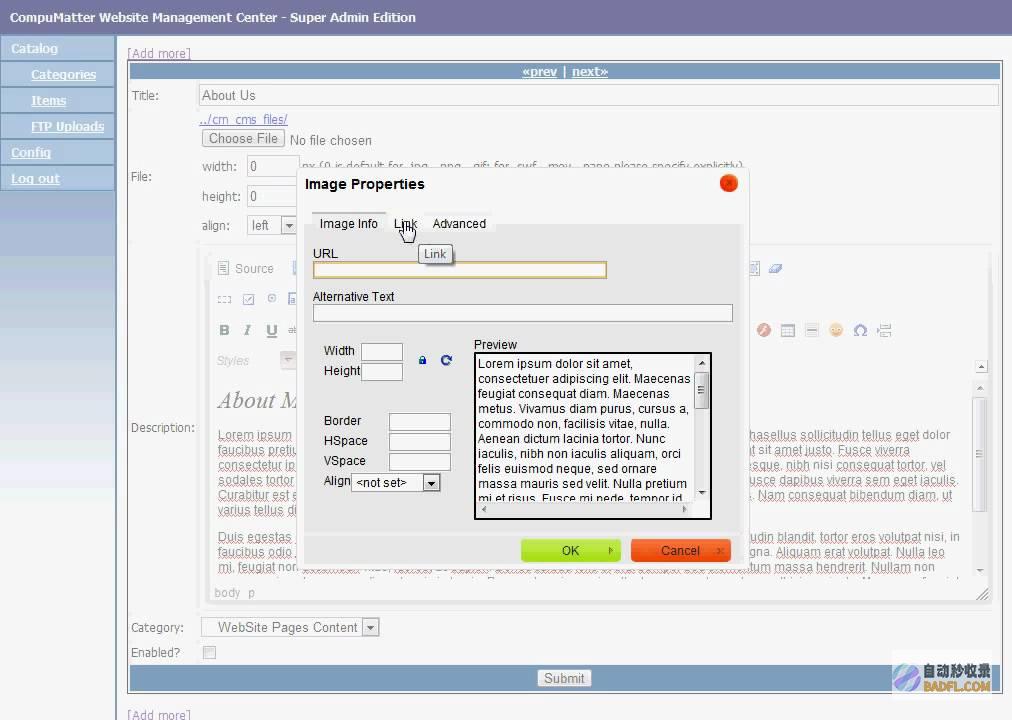Viewport: 1012px width, 720px height.
Task: Click the preview horizontal scrollbar
Action: 584,509
